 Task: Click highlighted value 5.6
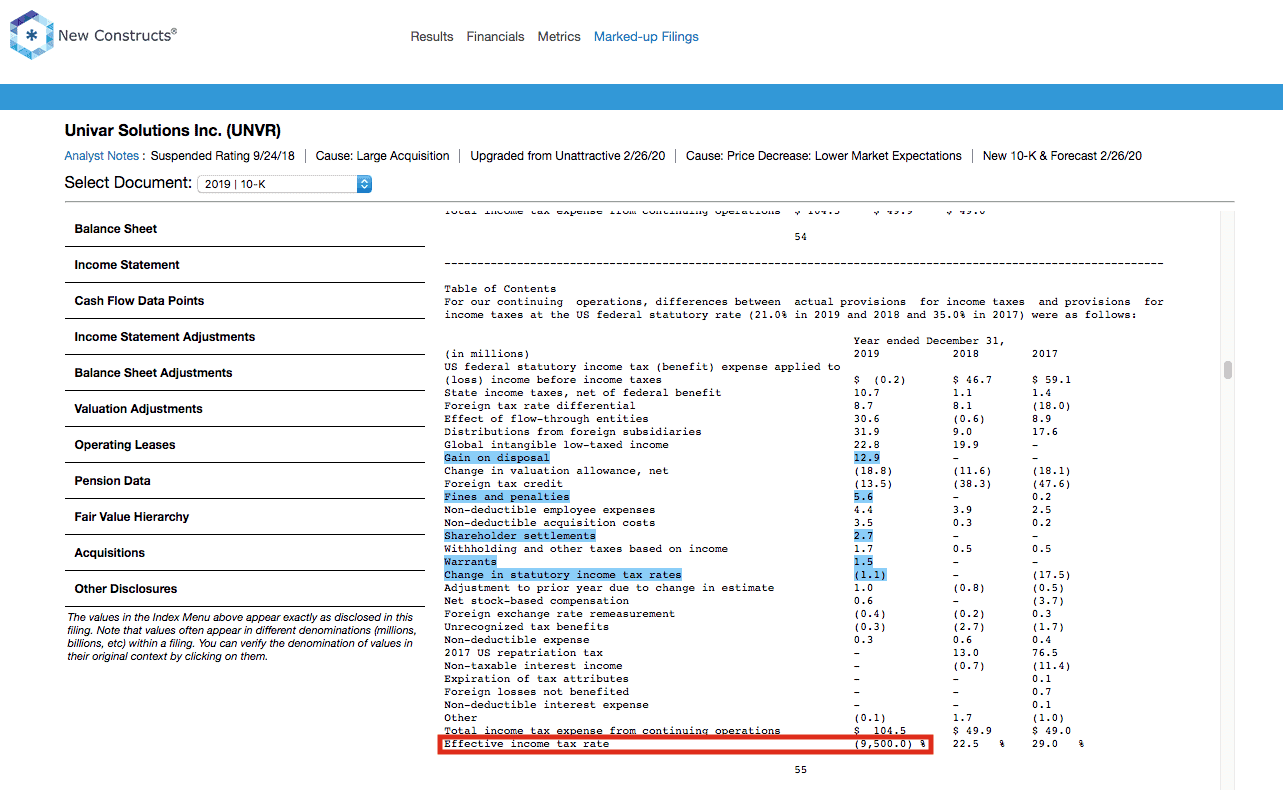[864, 497]
